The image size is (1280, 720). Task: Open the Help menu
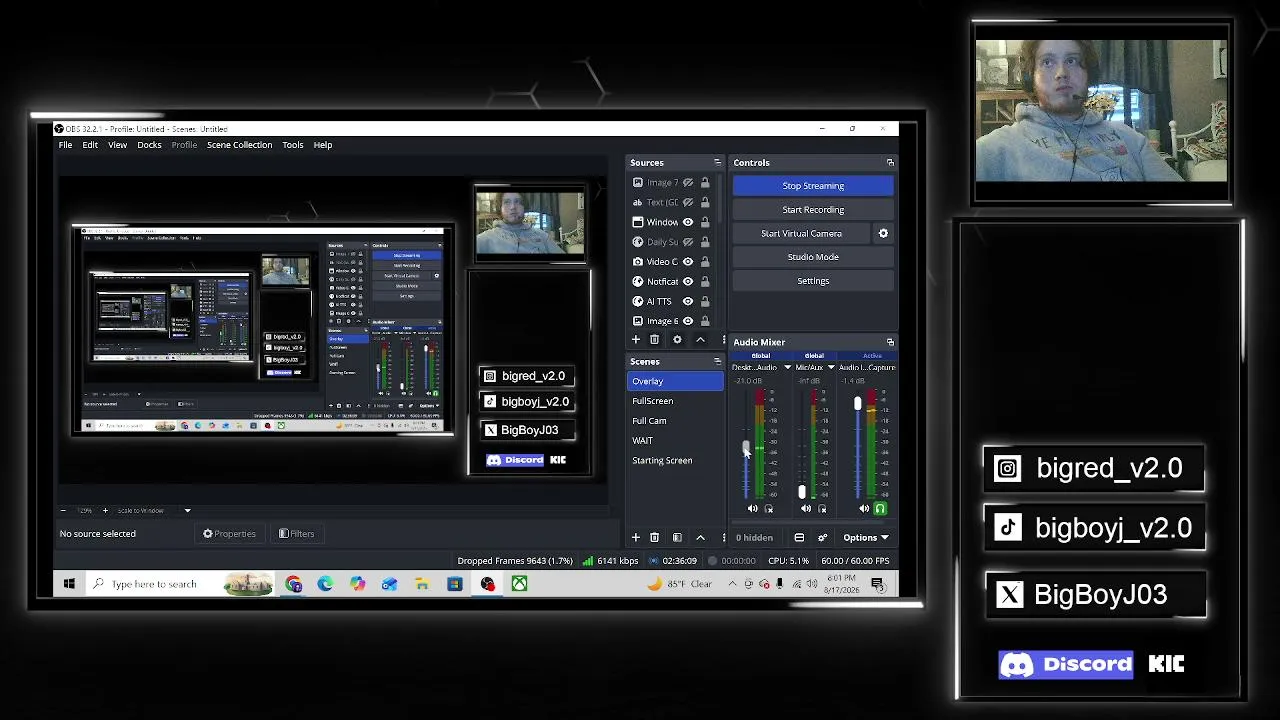[323, 145]
